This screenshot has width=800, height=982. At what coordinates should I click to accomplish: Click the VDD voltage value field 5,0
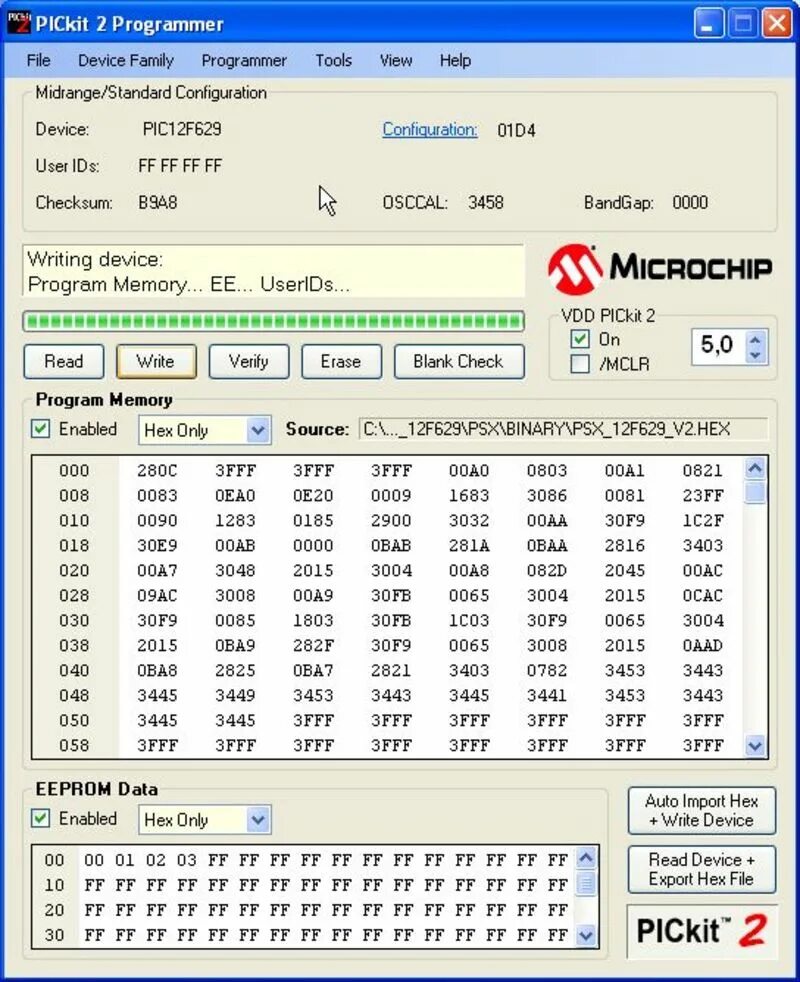(718, 344)
